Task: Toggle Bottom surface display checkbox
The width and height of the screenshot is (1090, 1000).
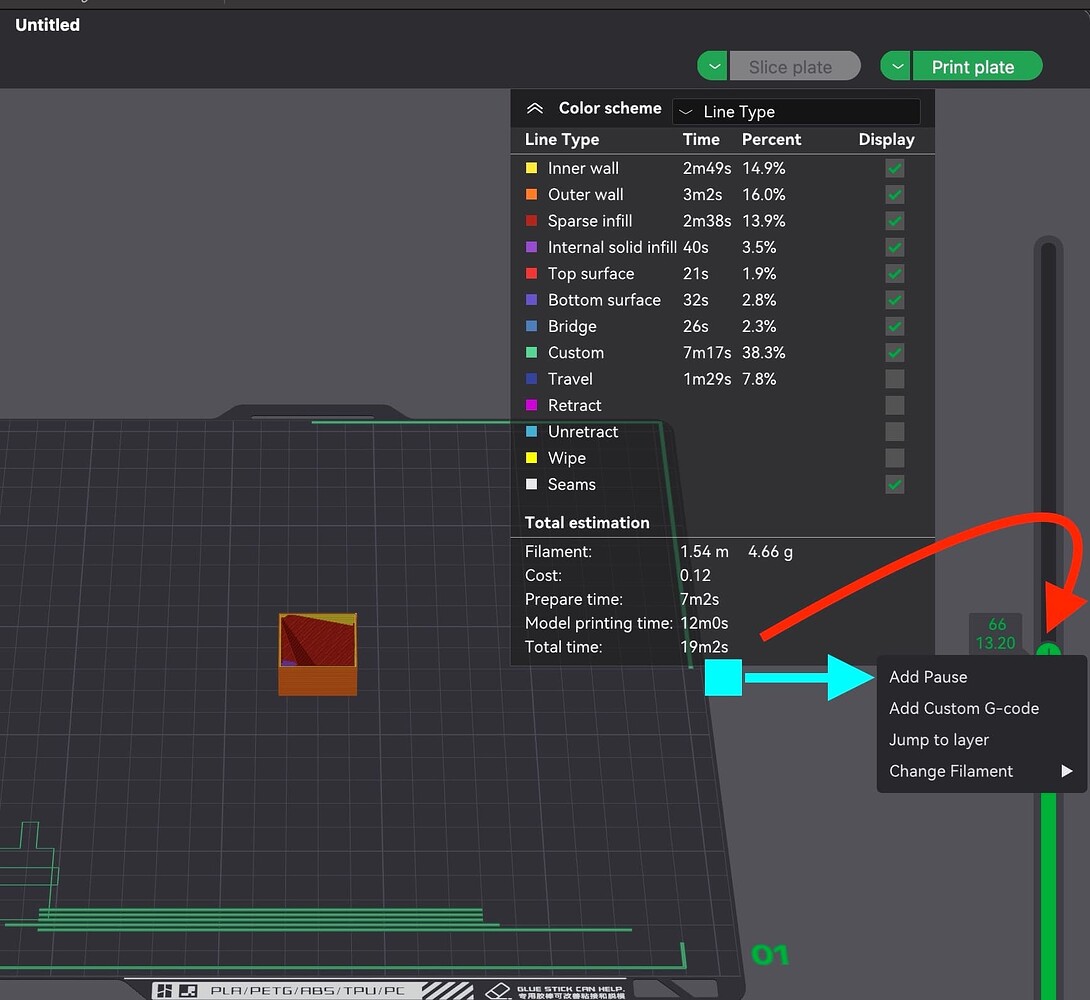Action: [x=895, y=300]
